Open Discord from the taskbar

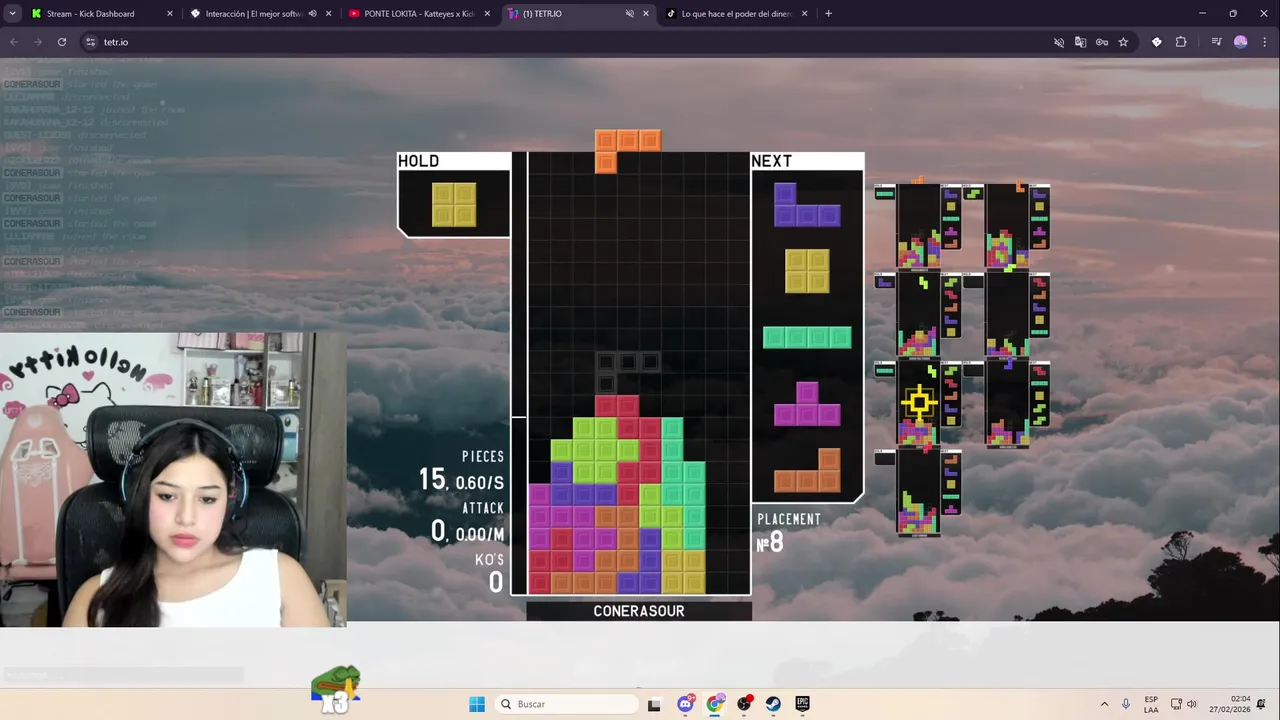[x=685, y=704]
